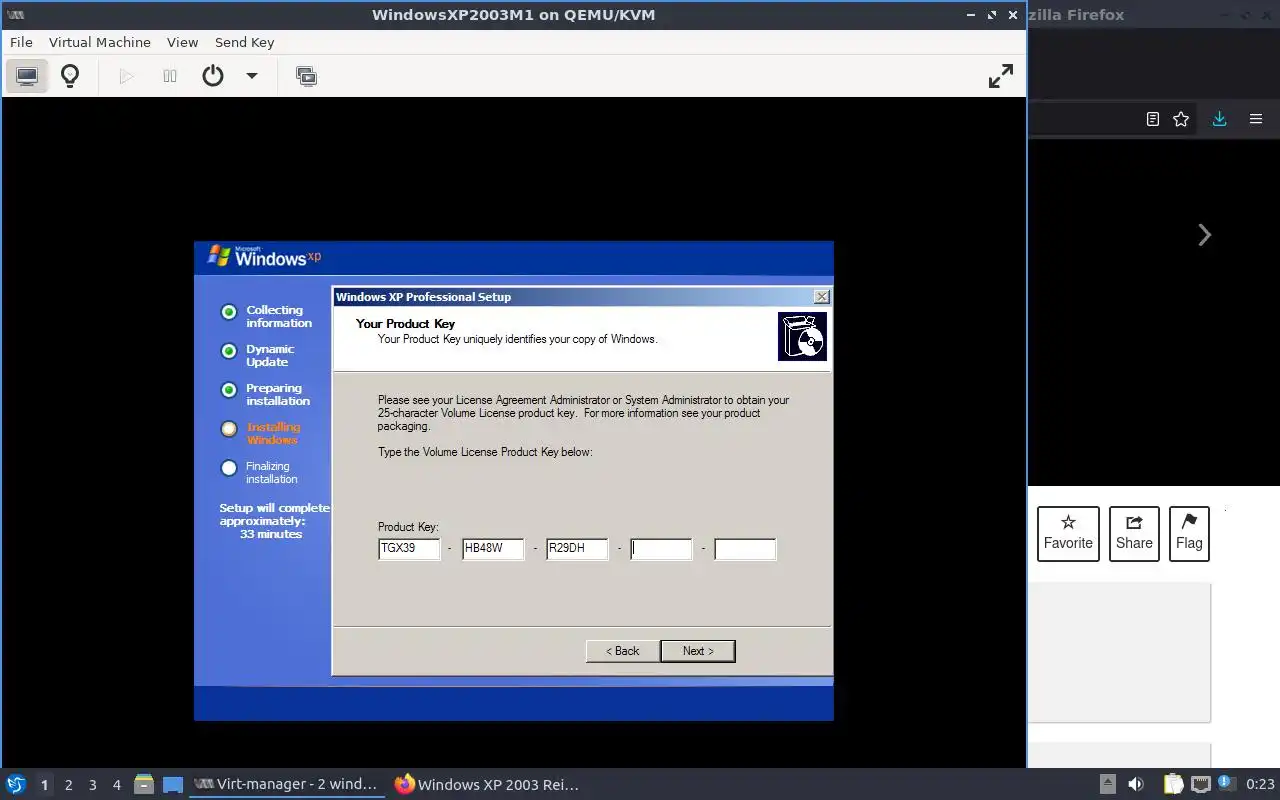Open the network tray icon
The height and width of the screenshot is (800, 1280).
click(1200, 784)
